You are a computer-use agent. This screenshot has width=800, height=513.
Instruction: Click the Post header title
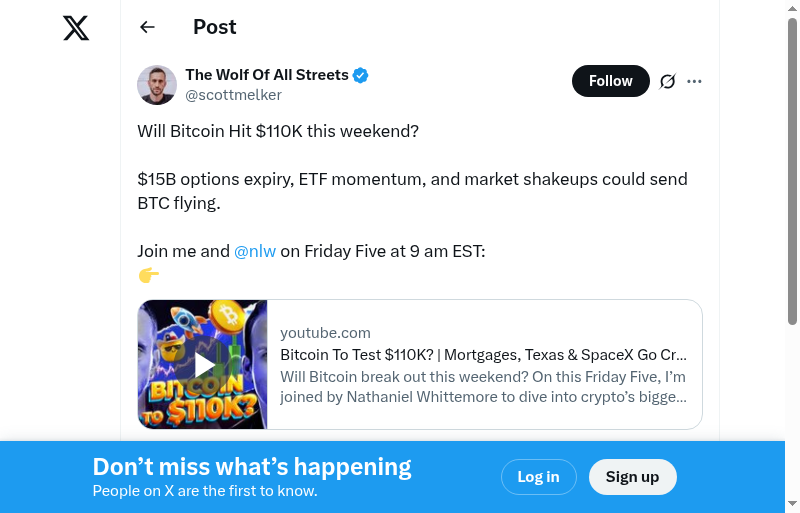pyautogui.click(x=215, y=27)
